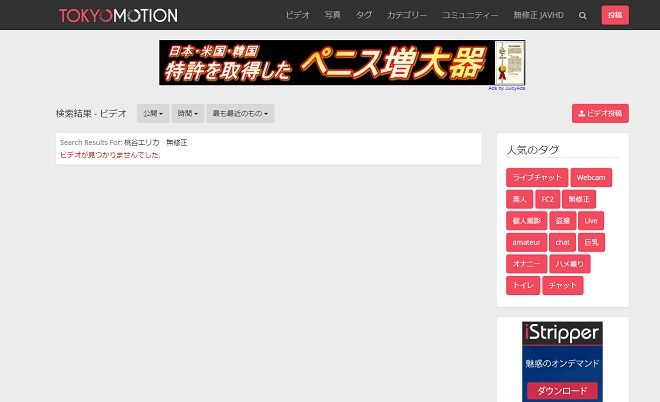660x402 pixels.
Task: Select the ハメ撮り tag
Action: coord(570,264)
